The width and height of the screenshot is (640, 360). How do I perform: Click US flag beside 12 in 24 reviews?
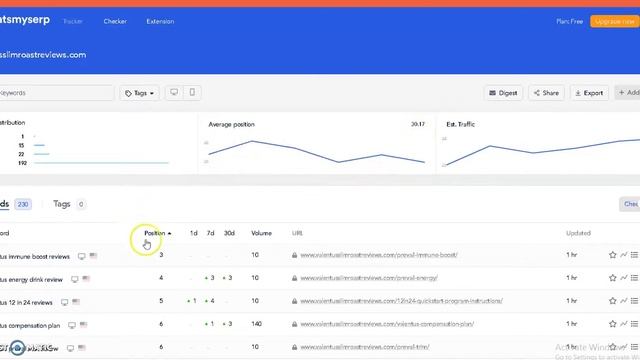pos(76,302)
